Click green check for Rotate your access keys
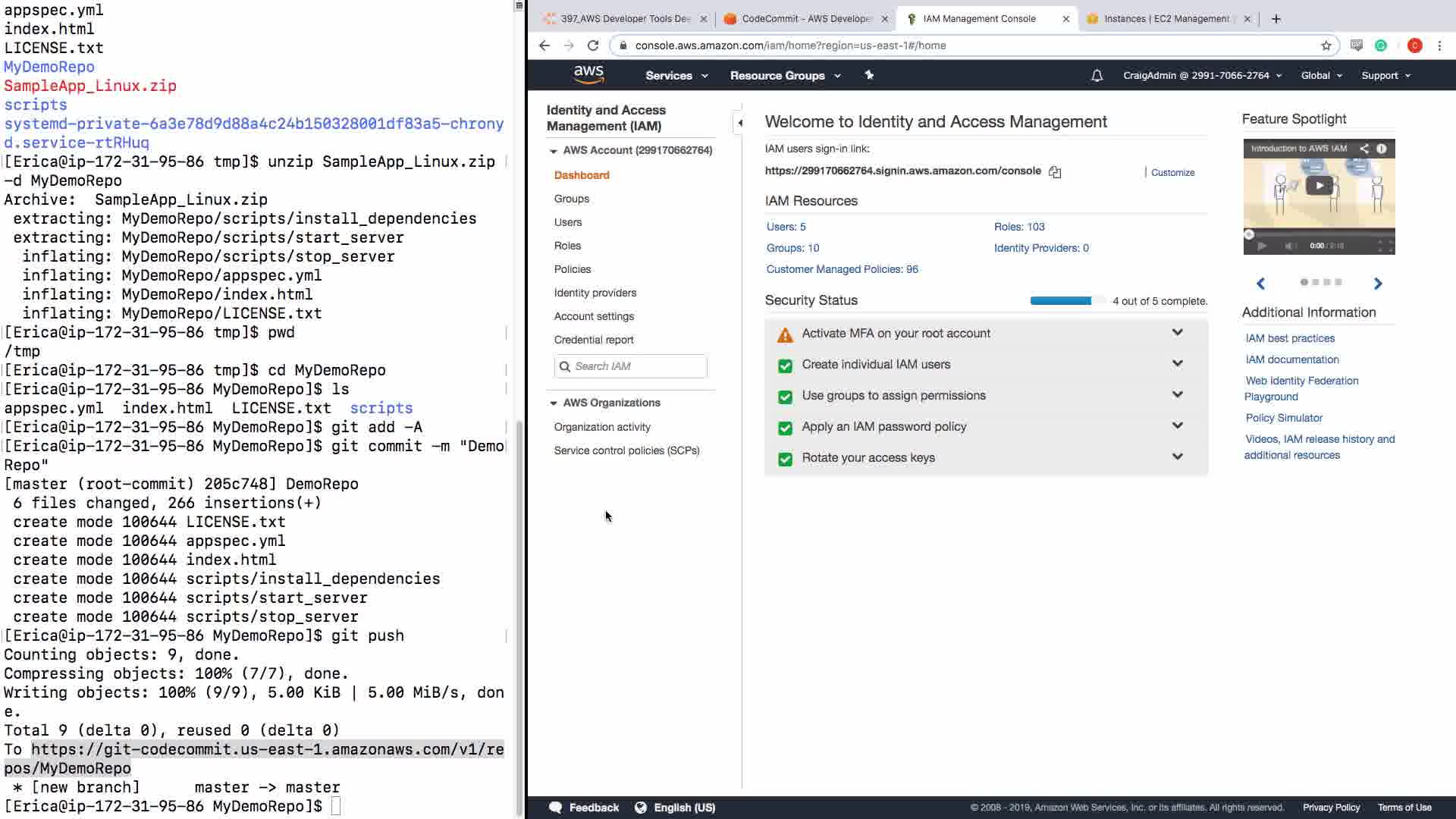This screenshot has width=1456, height=819. (785, 459)
